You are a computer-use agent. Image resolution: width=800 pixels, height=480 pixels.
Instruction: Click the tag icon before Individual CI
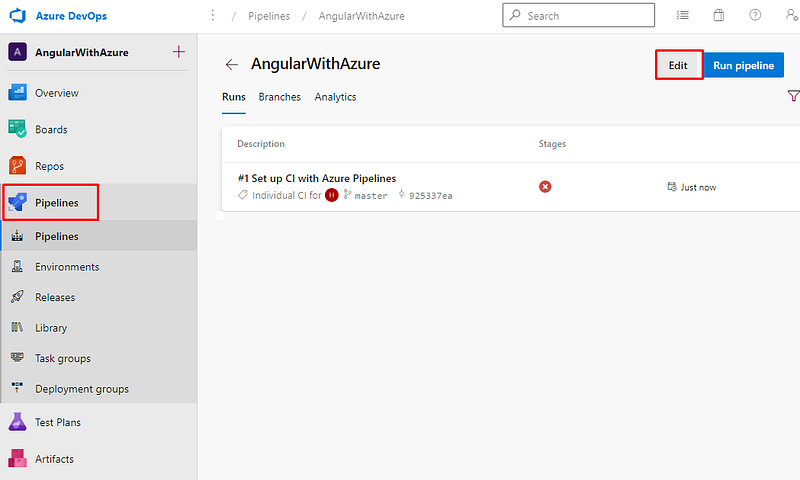click(243, 195)
